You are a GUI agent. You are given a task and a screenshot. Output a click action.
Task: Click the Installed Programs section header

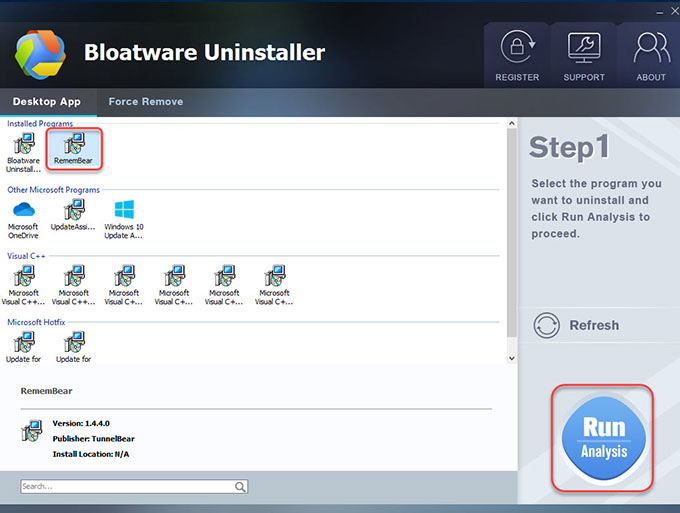click(x=40, y=124)
